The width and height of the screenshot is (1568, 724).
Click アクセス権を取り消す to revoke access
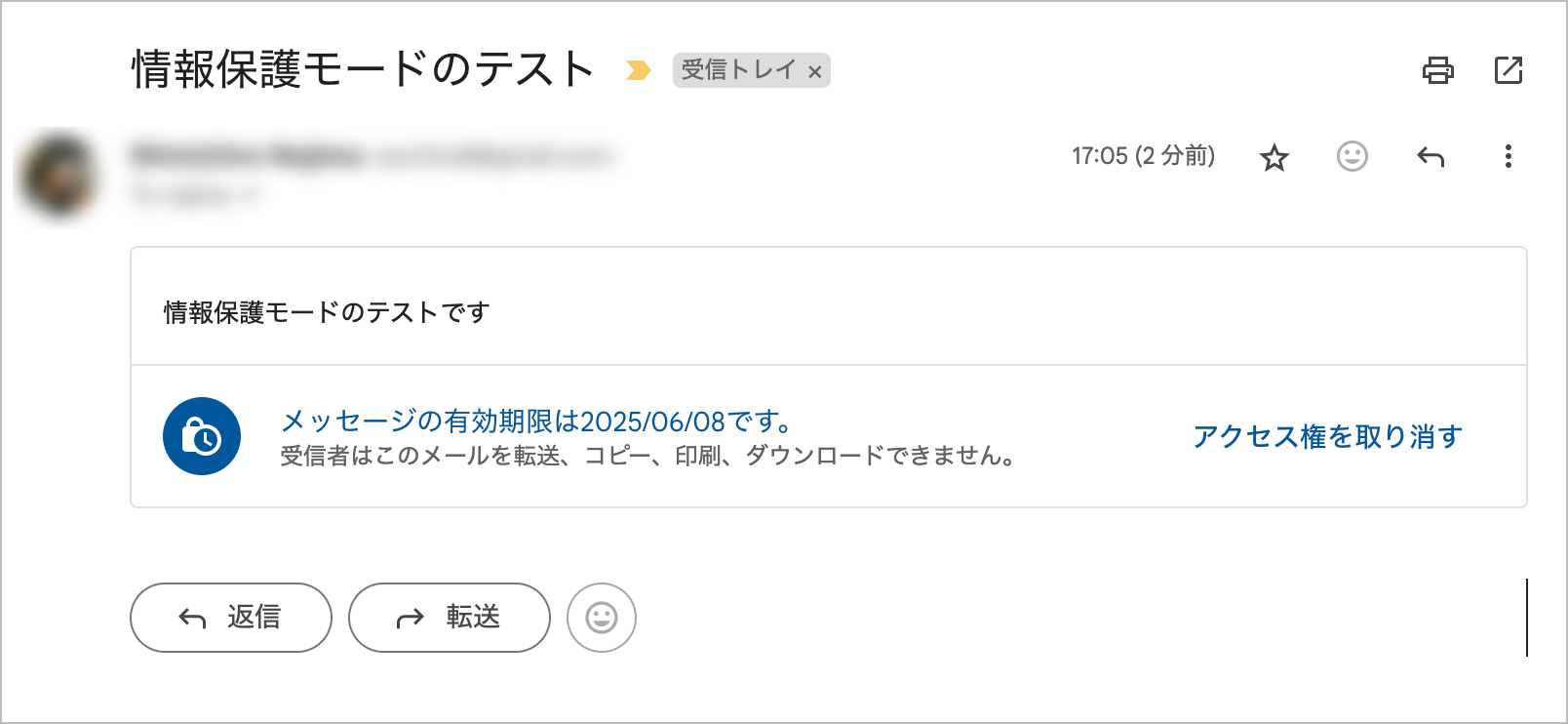point(1328,436)
